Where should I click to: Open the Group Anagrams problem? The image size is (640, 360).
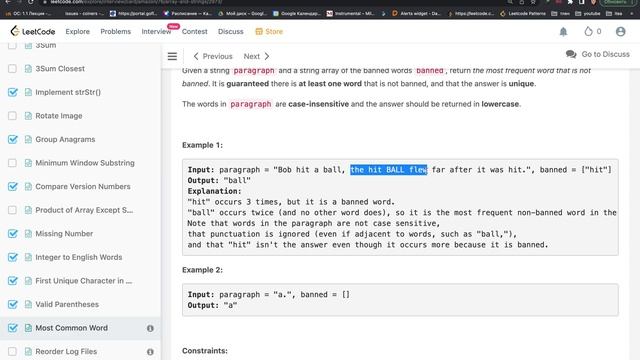tap(65, 140)
